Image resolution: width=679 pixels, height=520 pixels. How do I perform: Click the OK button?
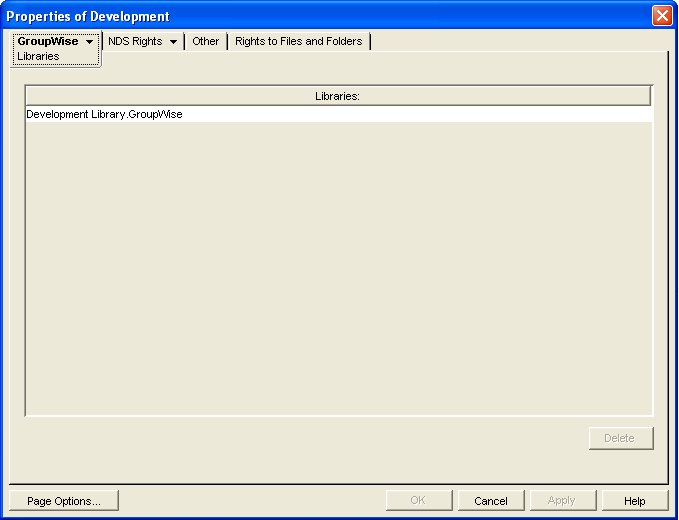point(419,501)
